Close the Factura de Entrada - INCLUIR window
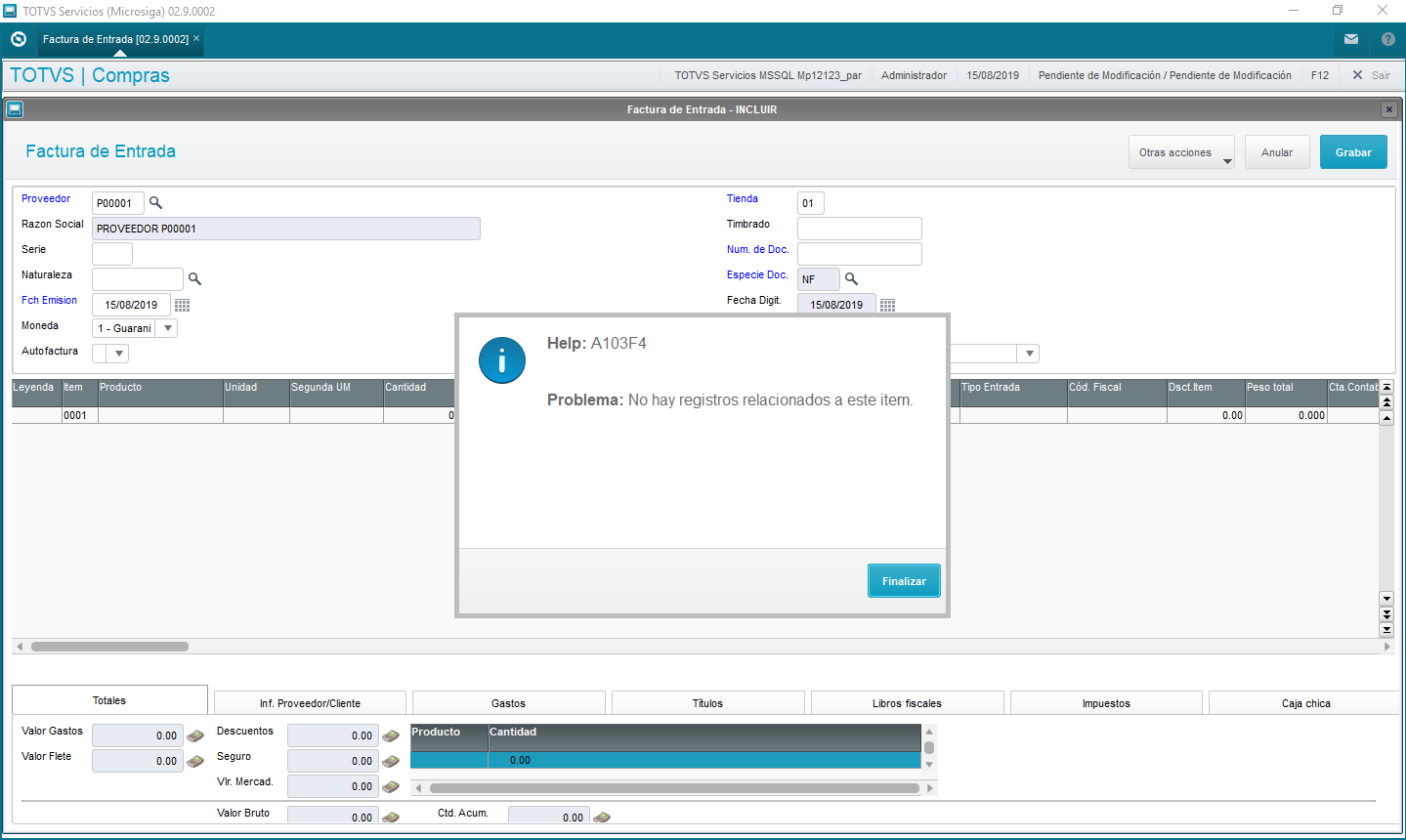Screen dimensions: 1406x840 pyautogui.click(x=1388, y=109)
